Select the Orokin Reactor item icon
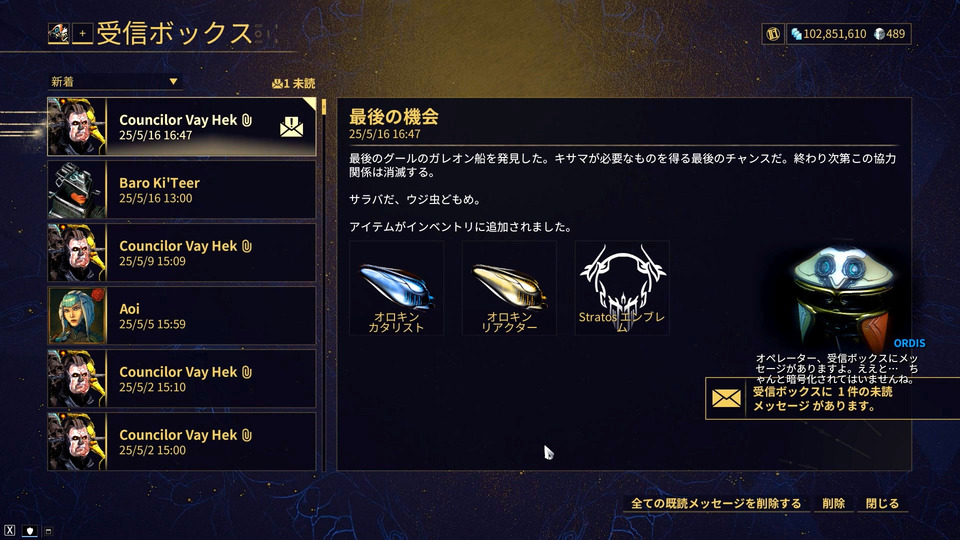This screenshot has width=960, height=540. coord(509,288)
